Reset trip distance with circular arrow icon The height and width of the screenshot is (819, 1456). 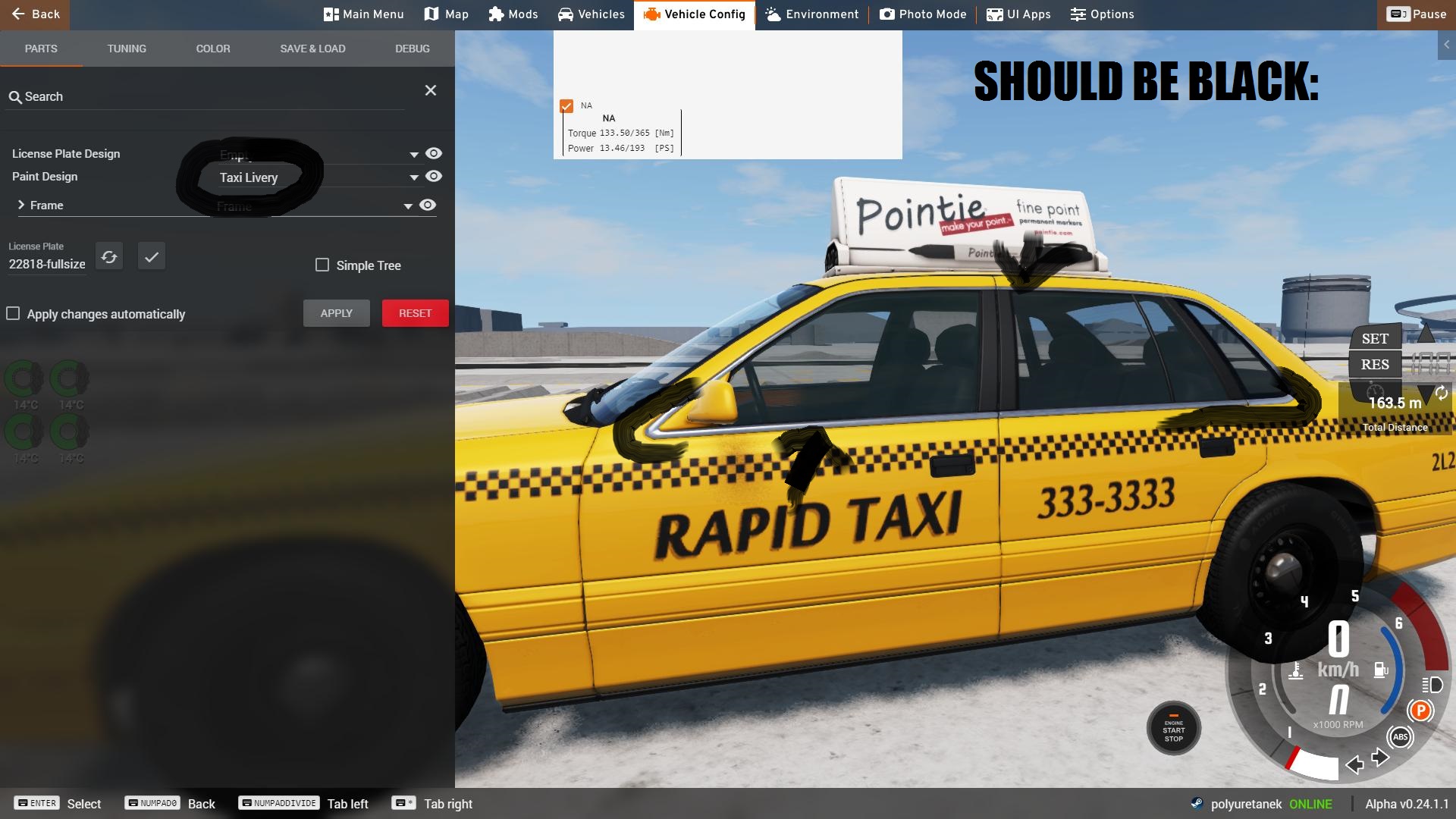pos(1441,393)
